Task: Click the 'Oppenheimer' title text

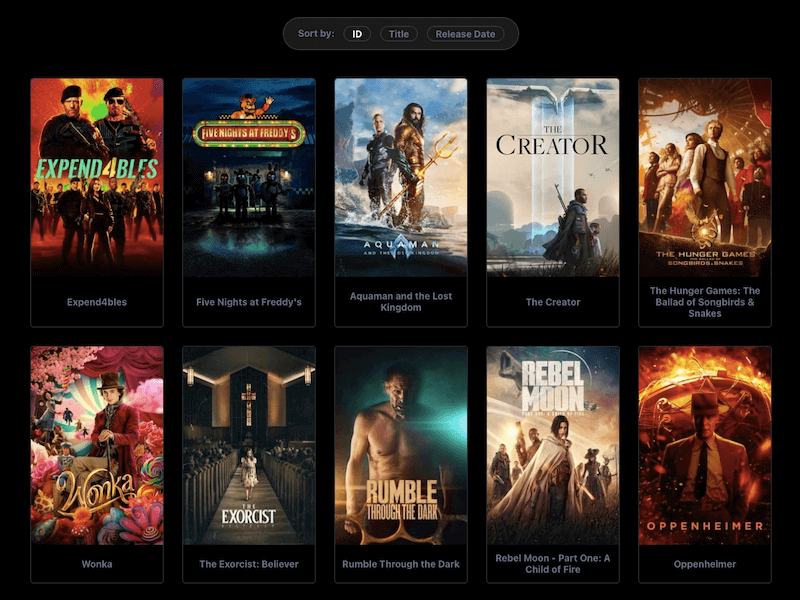Action: point(705,564)
